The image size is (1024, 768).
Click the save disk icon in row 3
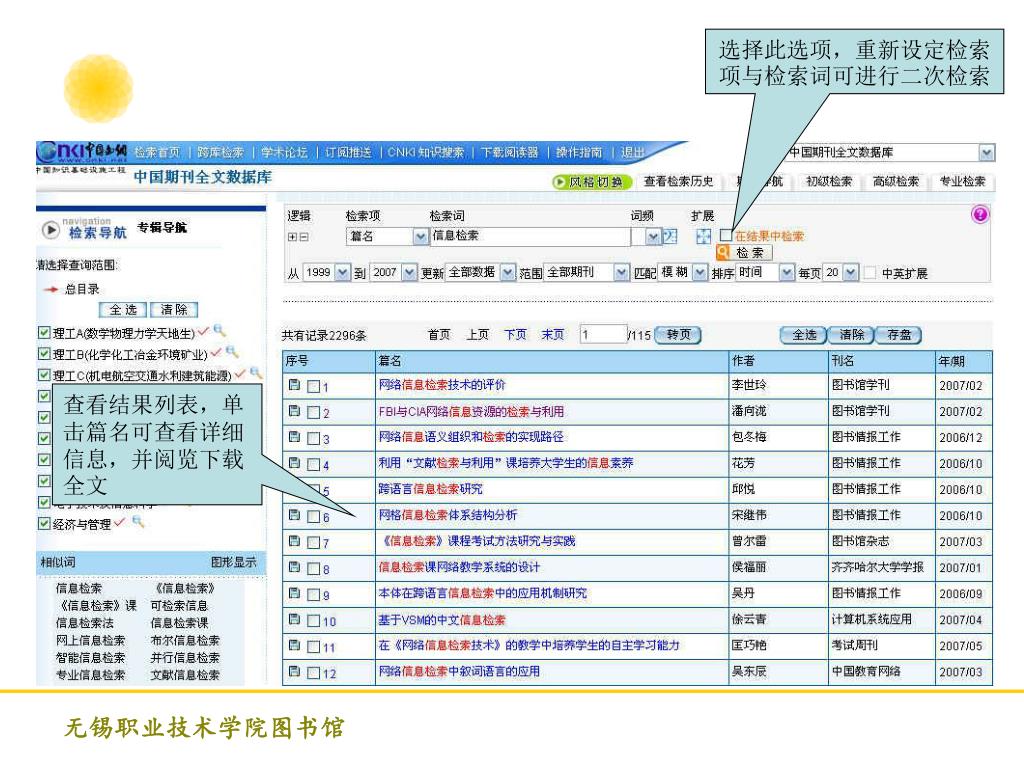pos(295,437)
